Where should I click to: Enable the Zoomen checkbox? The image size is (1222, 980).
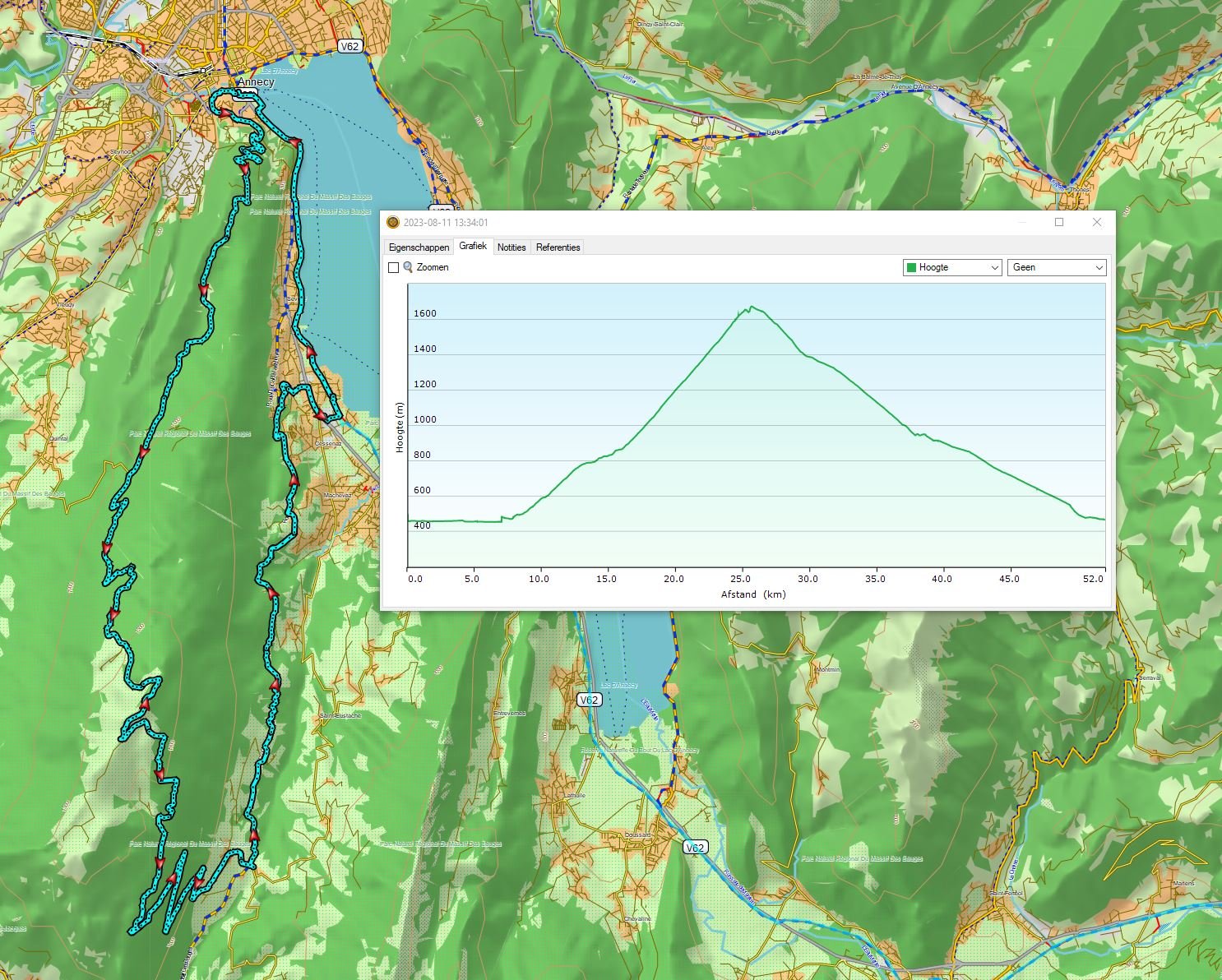click(393, 268)
